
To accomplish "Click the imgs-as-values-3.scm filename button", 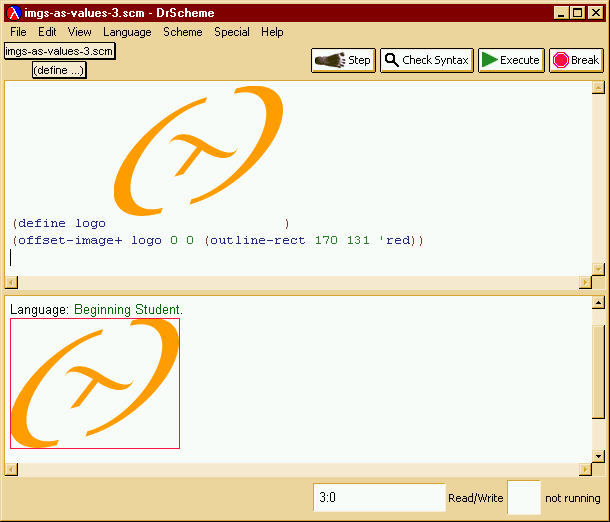I will tap(60, 51).
